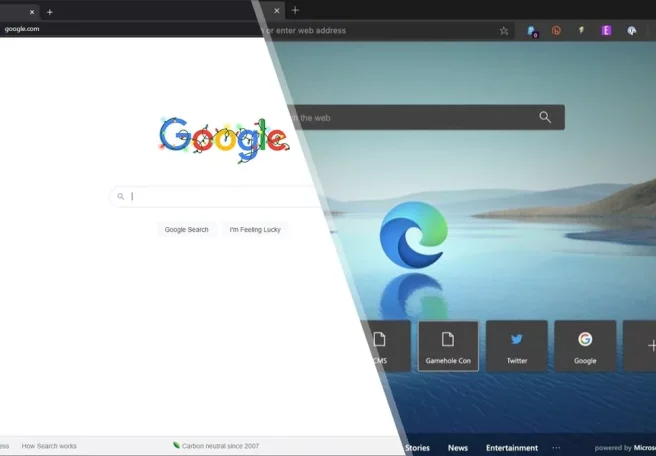Open the Gamehole Con quick link tile

[x=449, y=346]
